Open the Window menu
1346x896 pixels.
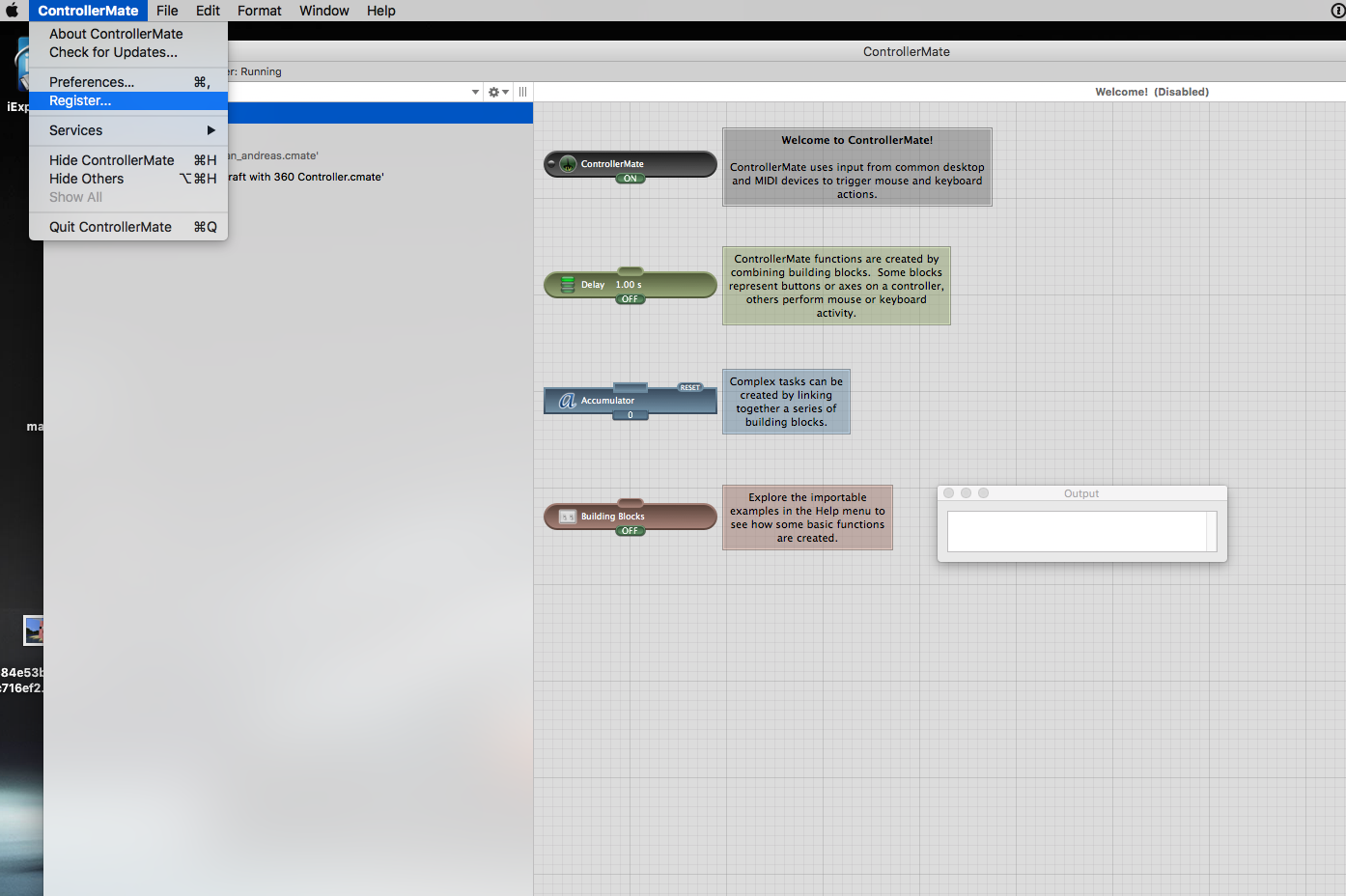pos(324,11)
